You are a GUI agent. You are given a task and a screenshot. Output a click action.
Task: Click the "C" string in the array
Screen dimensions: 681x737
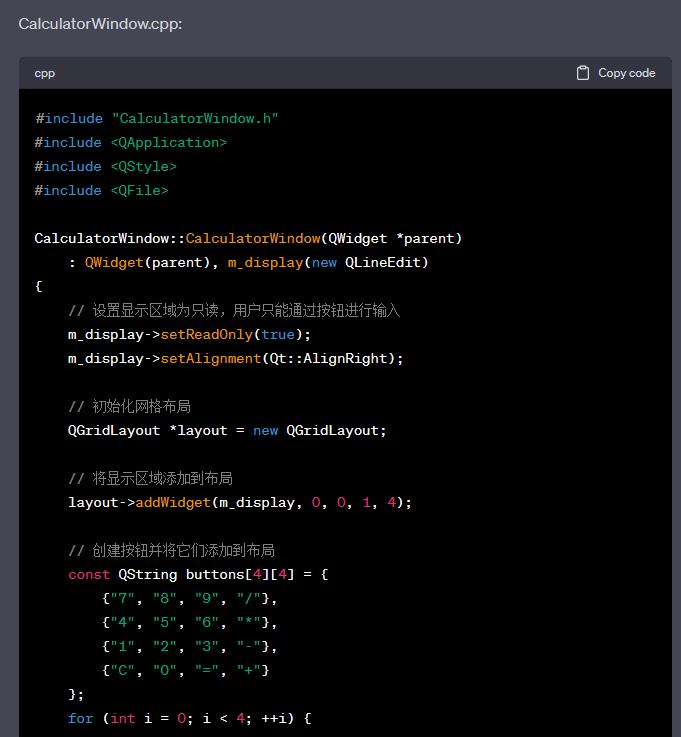click(122, 671)
